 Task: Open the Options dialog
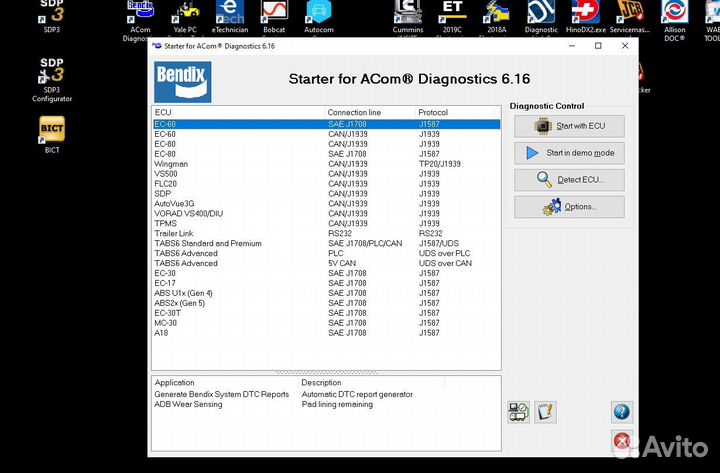pos(569,207)
